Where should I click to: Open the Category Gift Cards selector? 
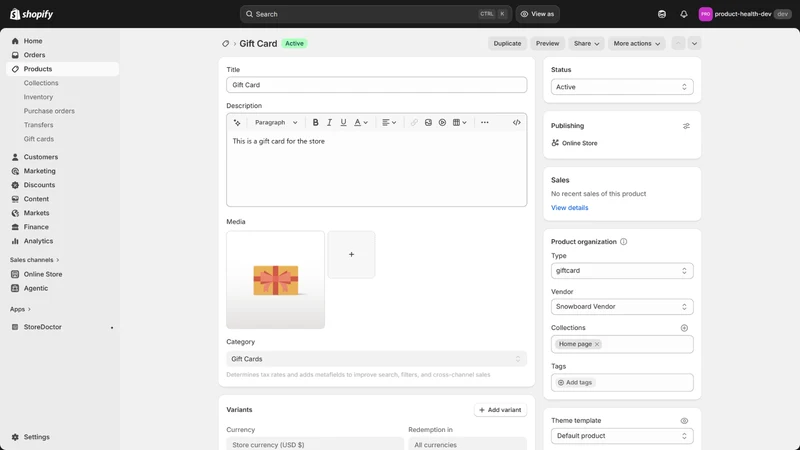pyautogui.click(x=377, y=359)
